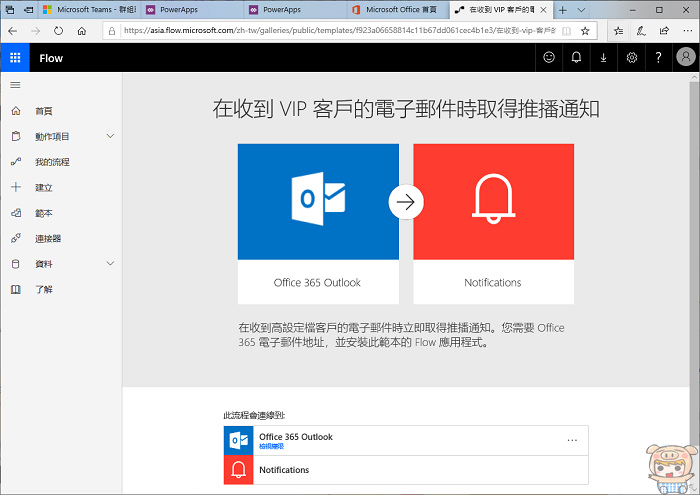Click the browser refresh button

pyautogui.click(x=59, y=31)
